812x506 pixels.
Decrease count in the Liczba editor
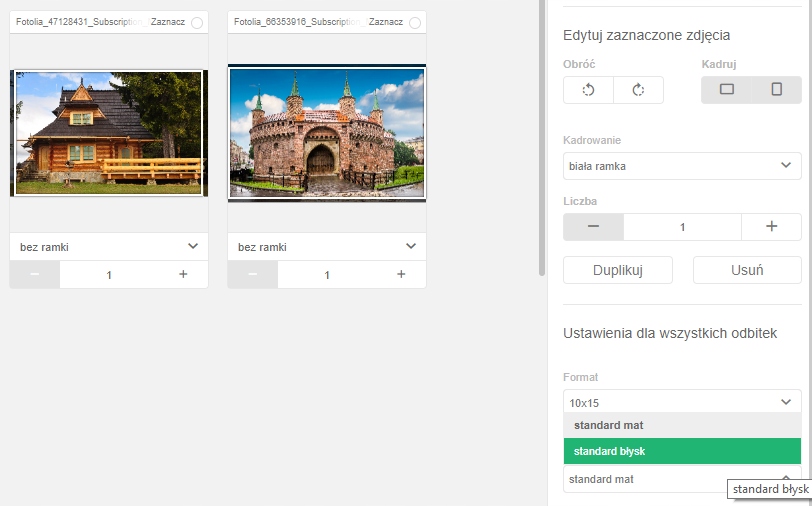[x=593, y=227]
